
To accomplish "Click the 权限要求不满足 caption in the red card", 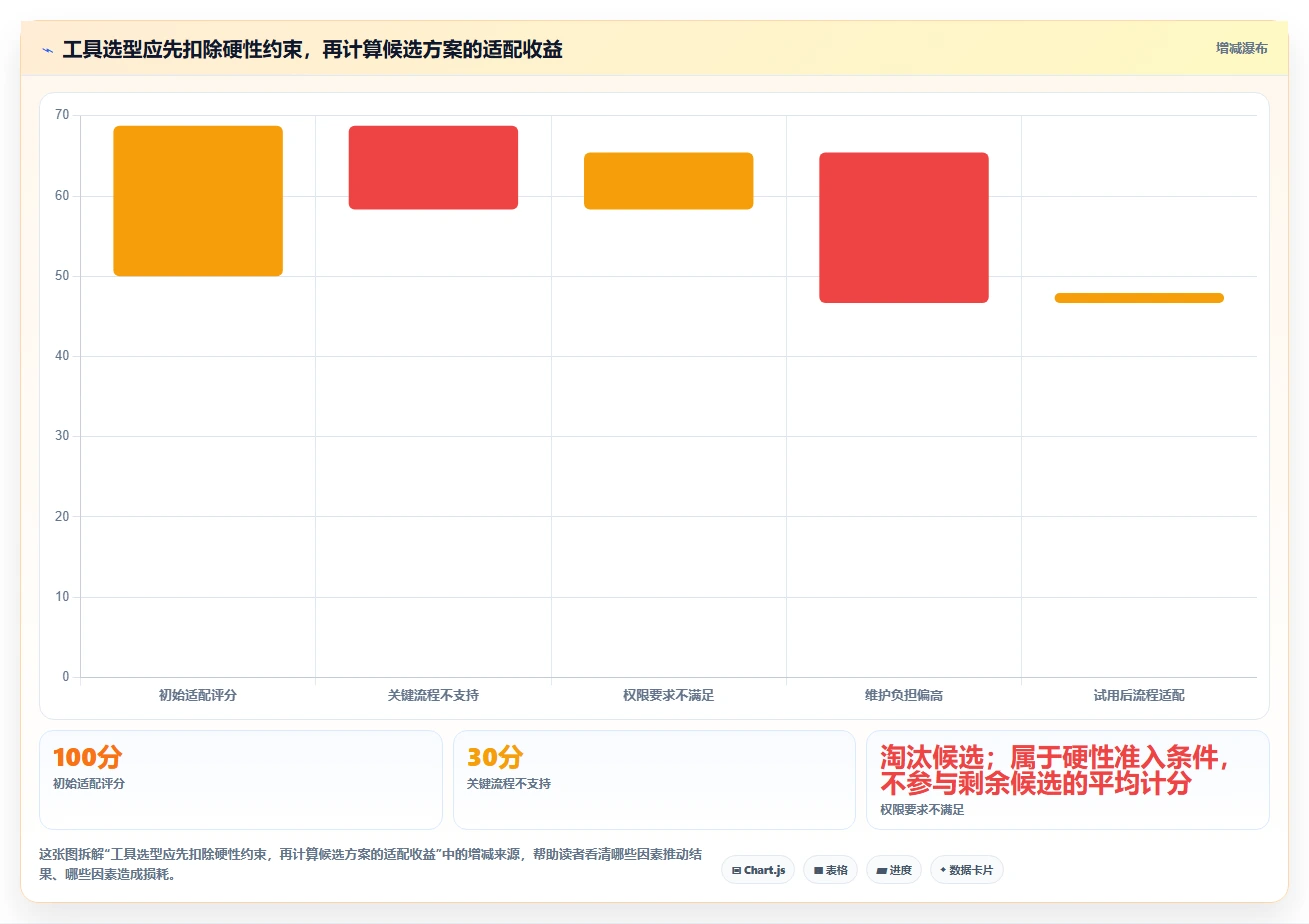I will (x=922, y=810).
